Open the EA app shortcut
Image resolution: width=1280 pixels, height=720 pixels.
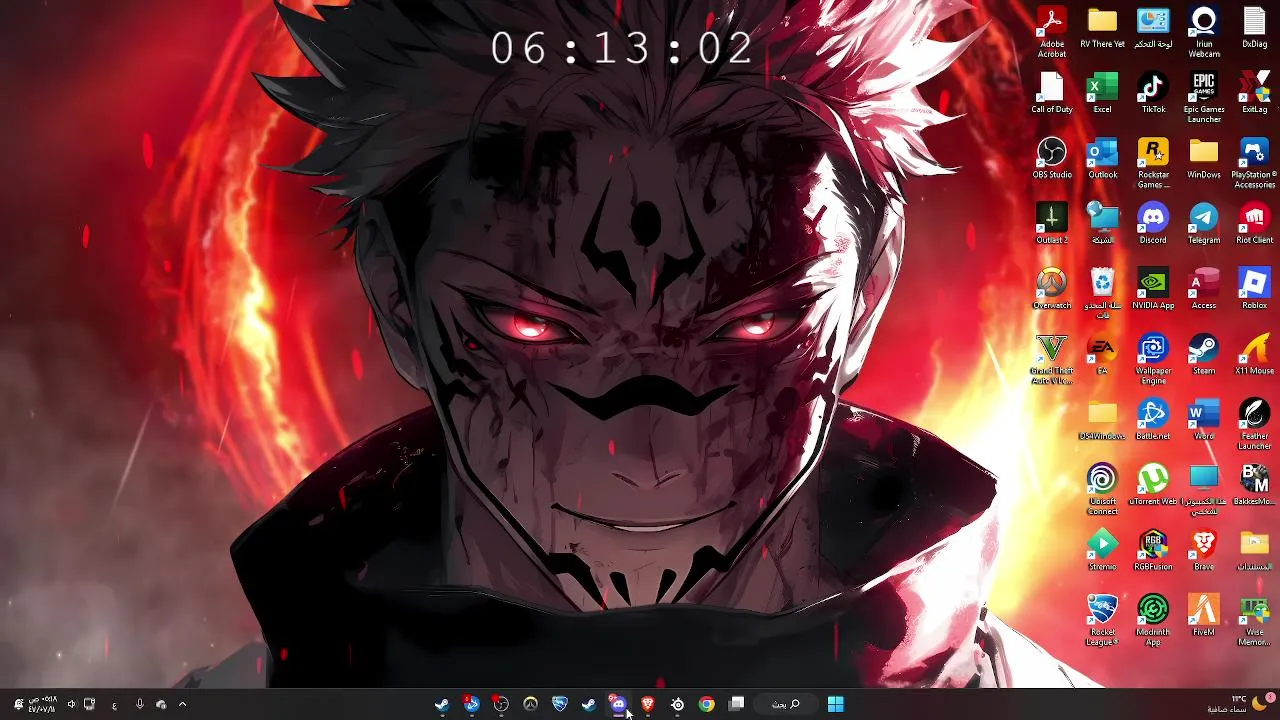1102,353
